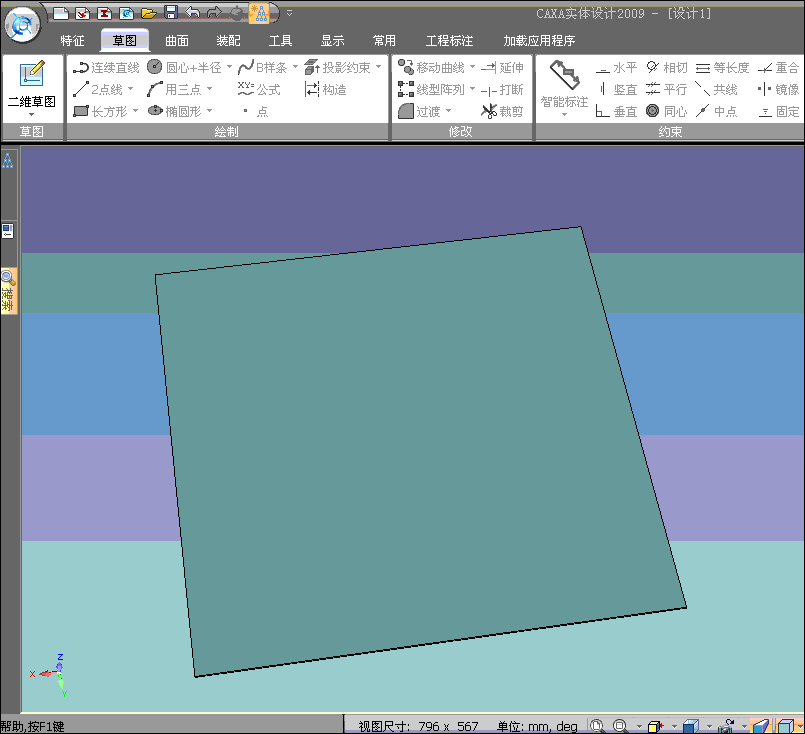Expand the 圆心+半径 dropdown arrow

(x=229, y=67)
